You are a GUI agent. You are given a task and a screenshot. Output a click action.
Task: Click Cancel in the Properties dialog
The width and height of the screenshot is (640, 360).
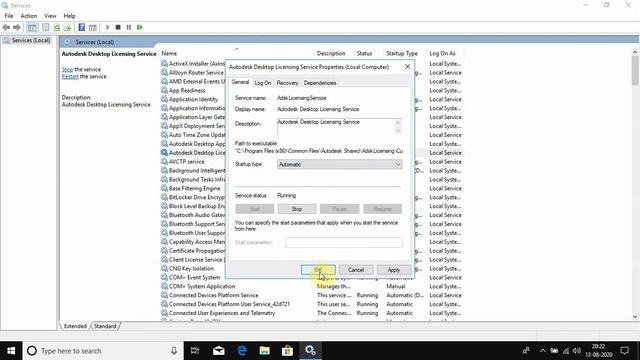click(x=356, y=270)
